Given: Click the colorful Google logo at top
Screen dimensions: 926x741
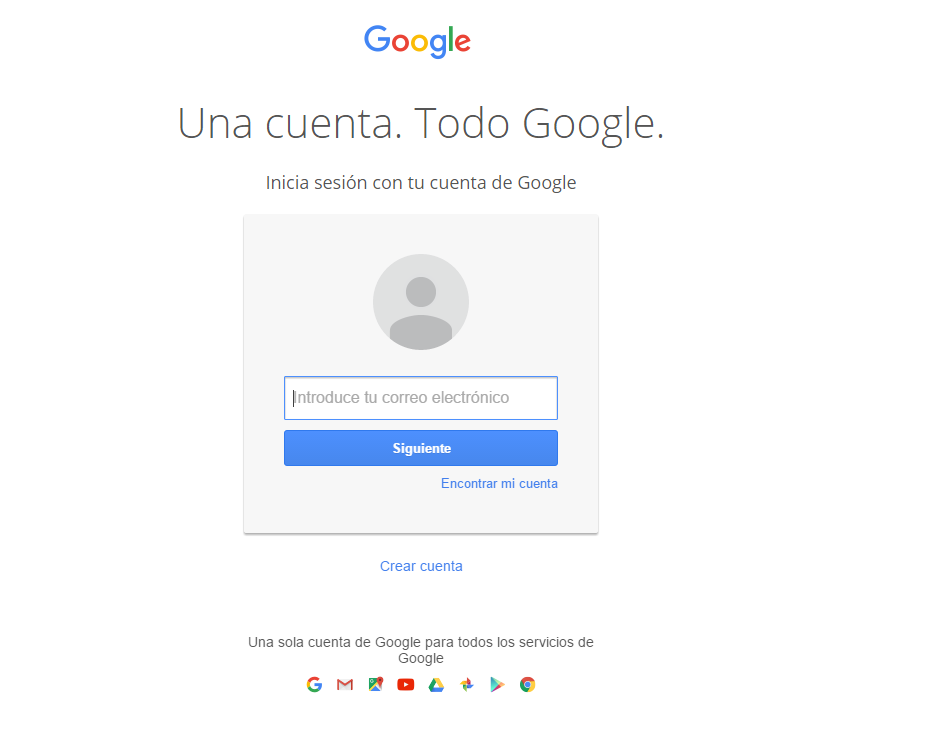Looking at the screenshot, I should pos(417,41).
